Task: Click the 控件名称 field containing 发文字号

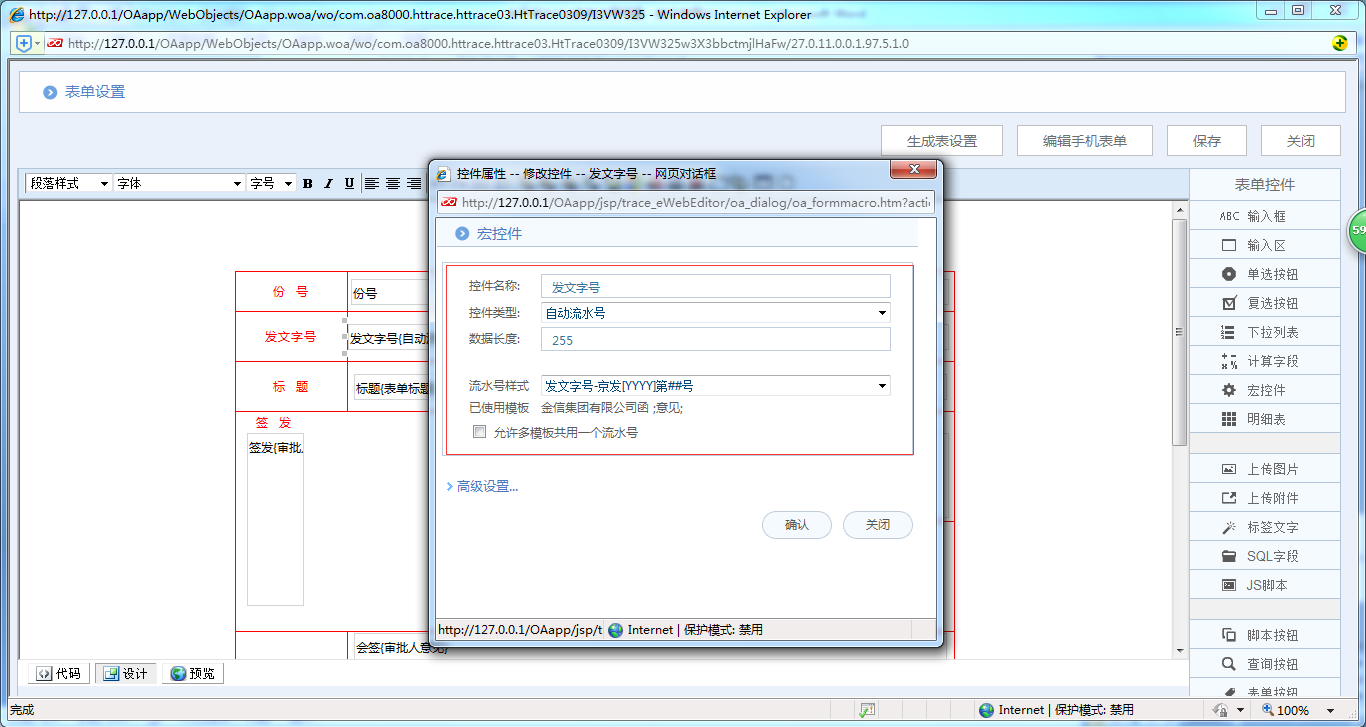Action: tap(713, 286)
